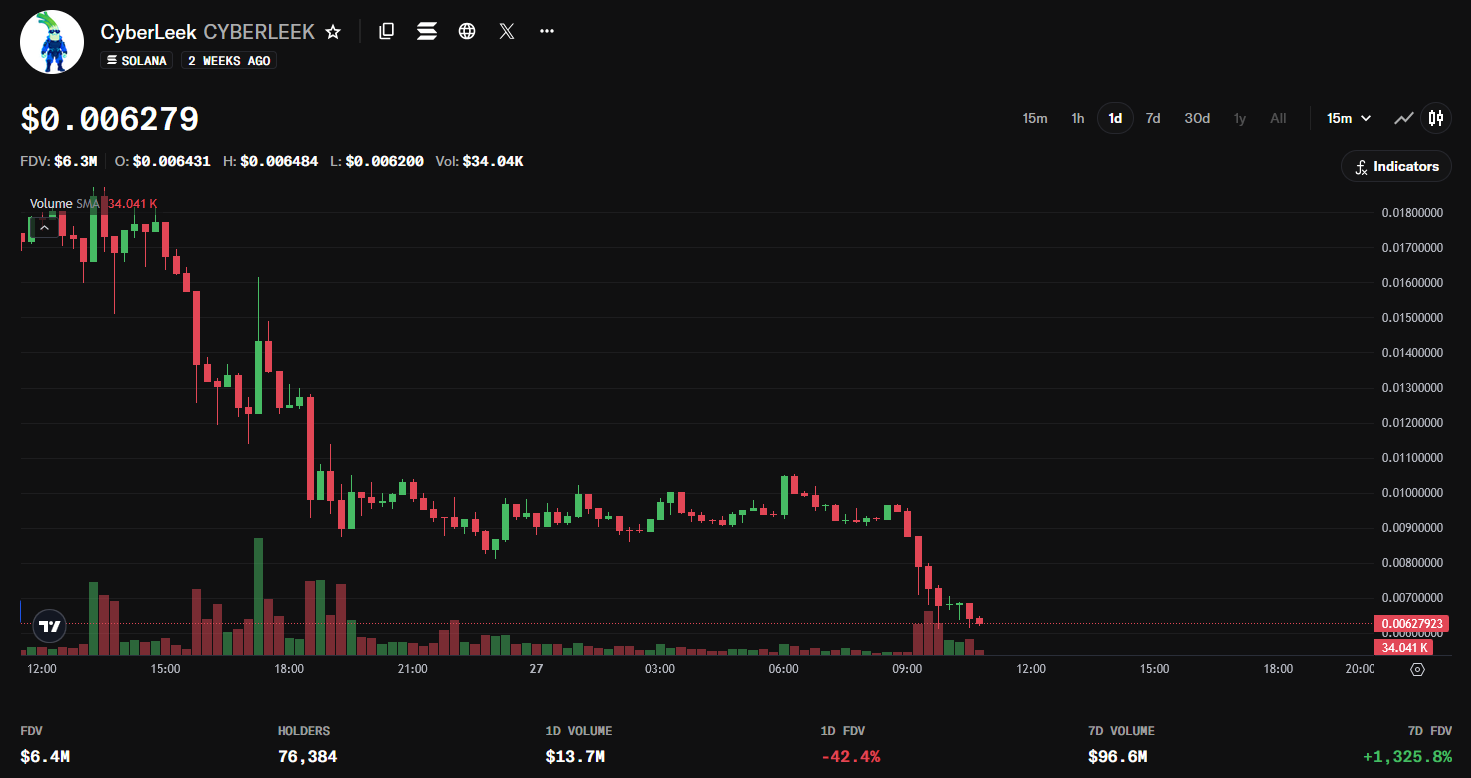Click the "2 WEEKS AGO" tag

(229, 60)
